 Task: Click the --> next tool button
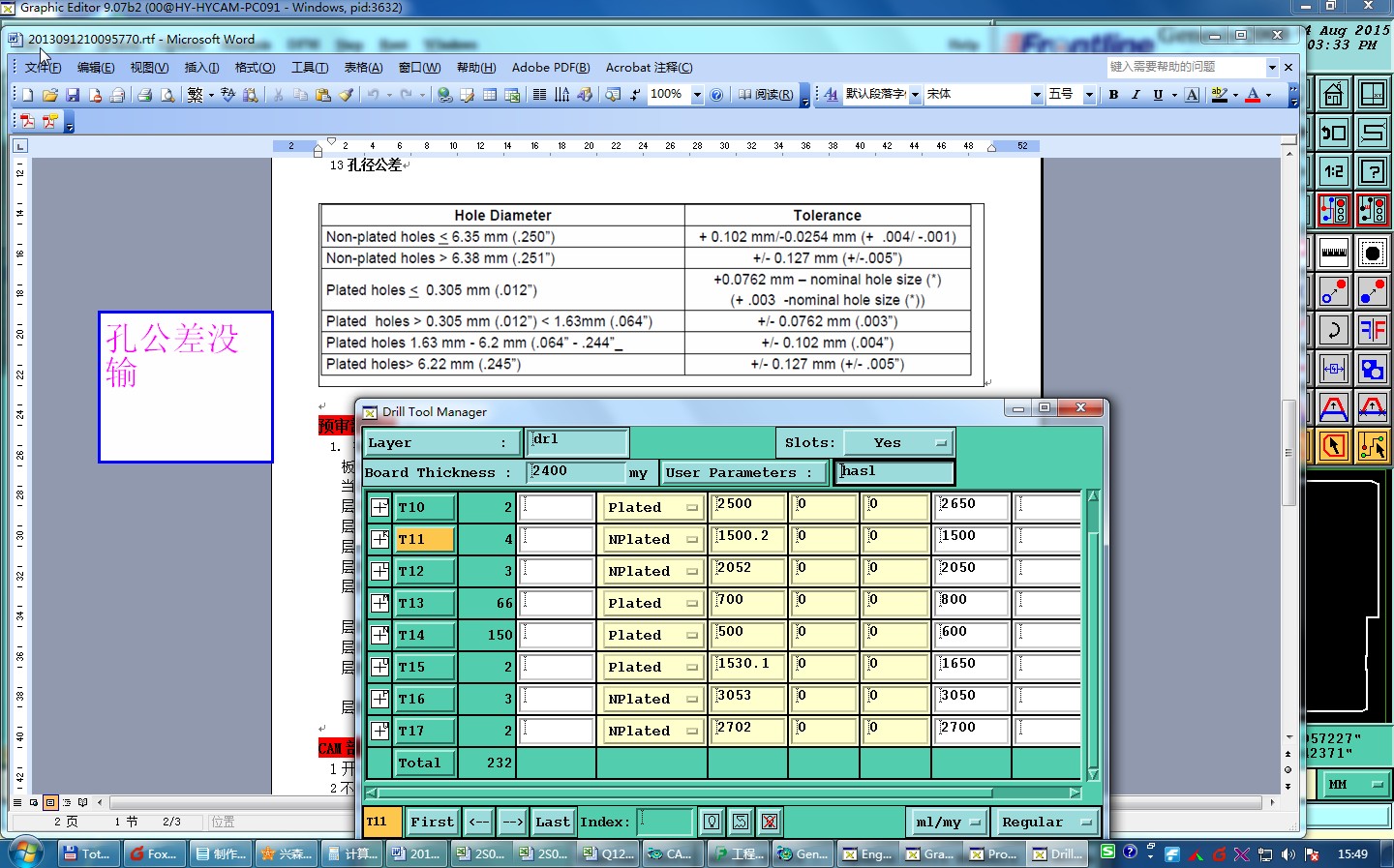513,822
